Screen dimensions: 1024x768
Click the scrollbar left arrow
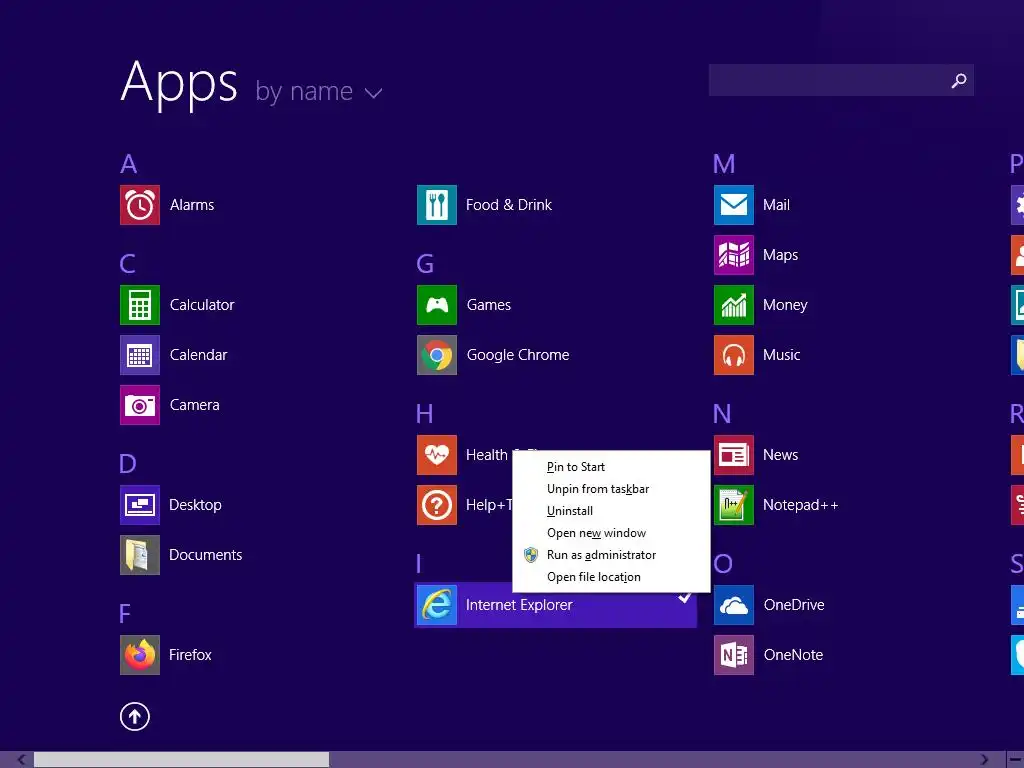click(x=22, y=760)
